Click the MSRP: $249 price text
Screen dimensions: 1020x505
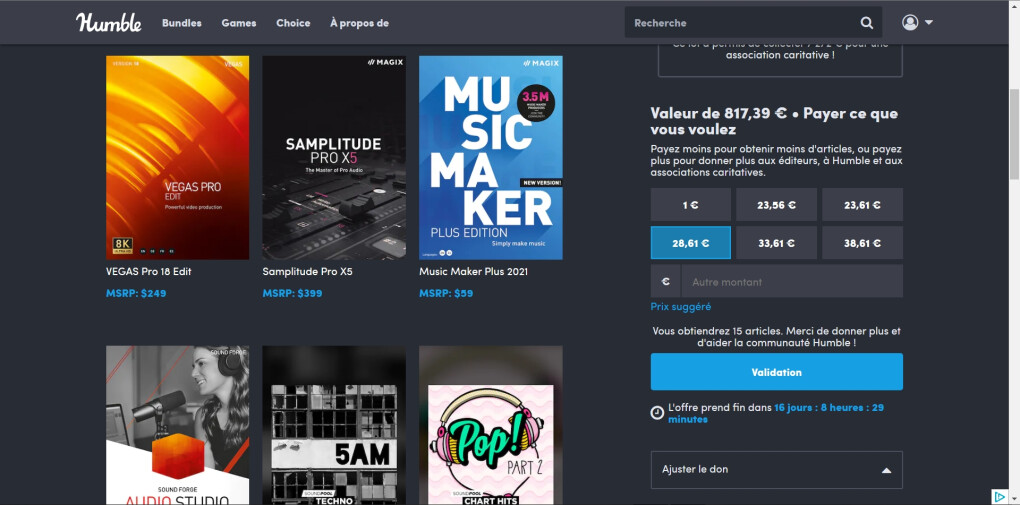pyautogui.click(x=136, y=293)
